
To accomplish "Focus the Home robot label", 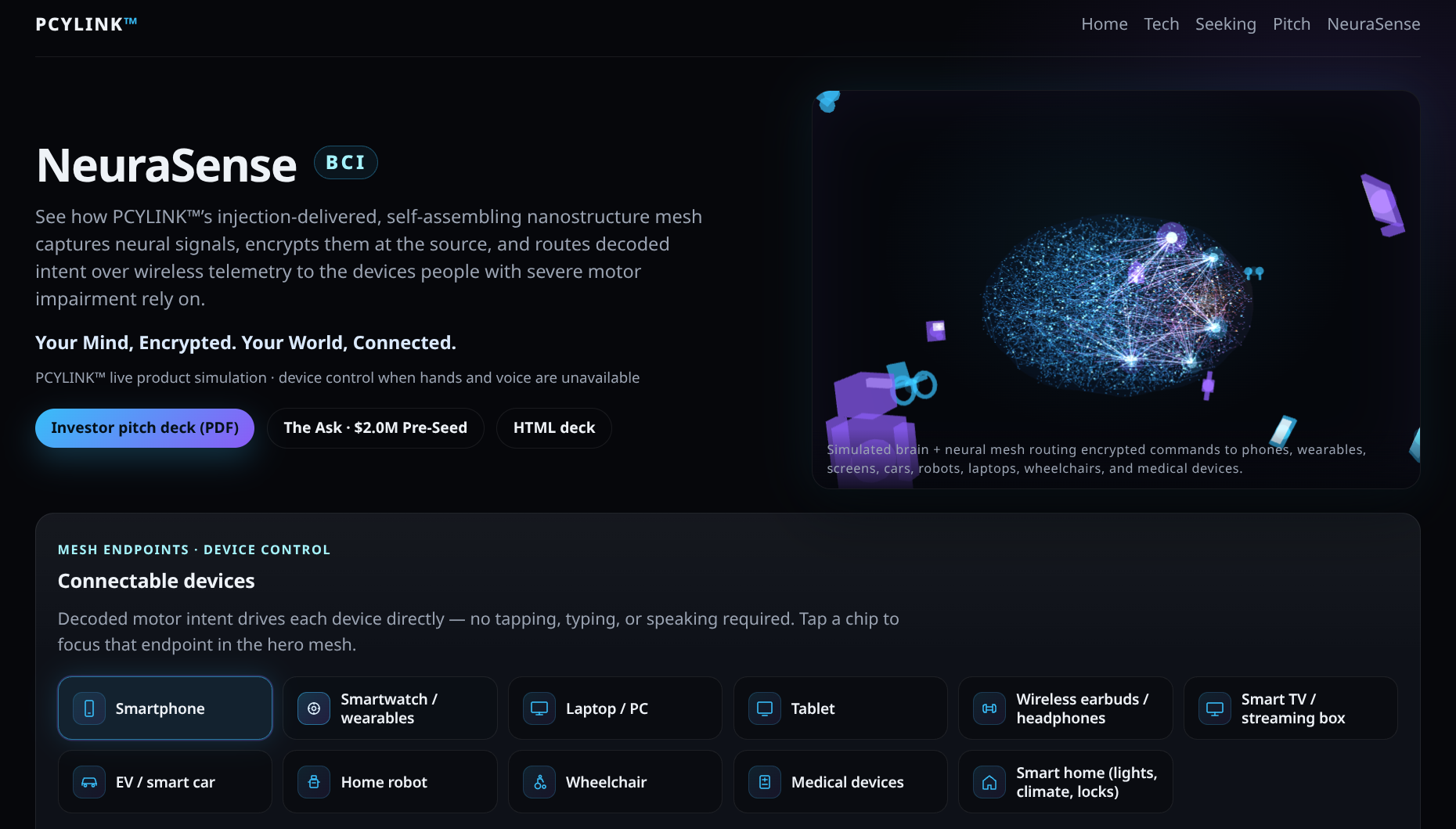I will tap(384, 782).
